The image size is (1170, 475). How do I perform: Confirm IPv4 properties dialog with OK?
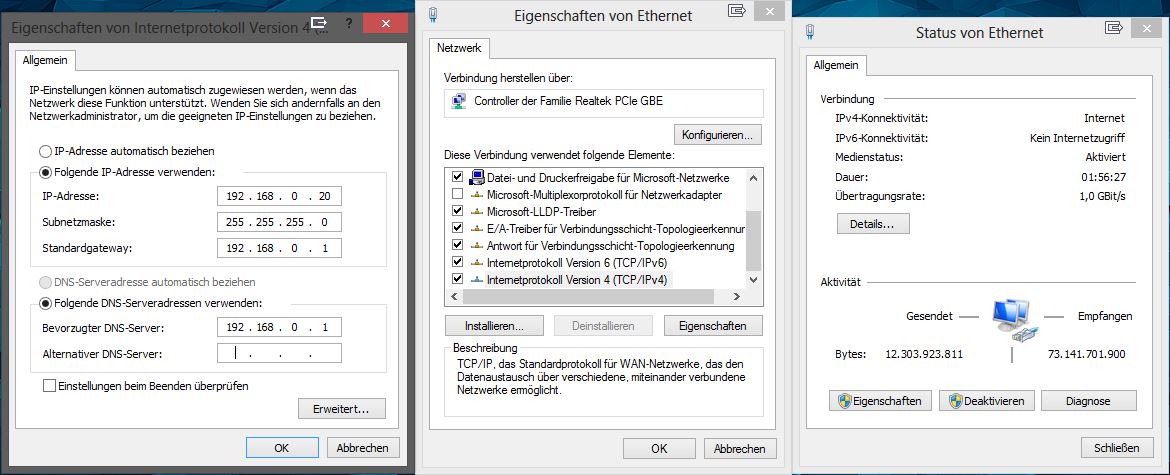[x=281, y=448]
